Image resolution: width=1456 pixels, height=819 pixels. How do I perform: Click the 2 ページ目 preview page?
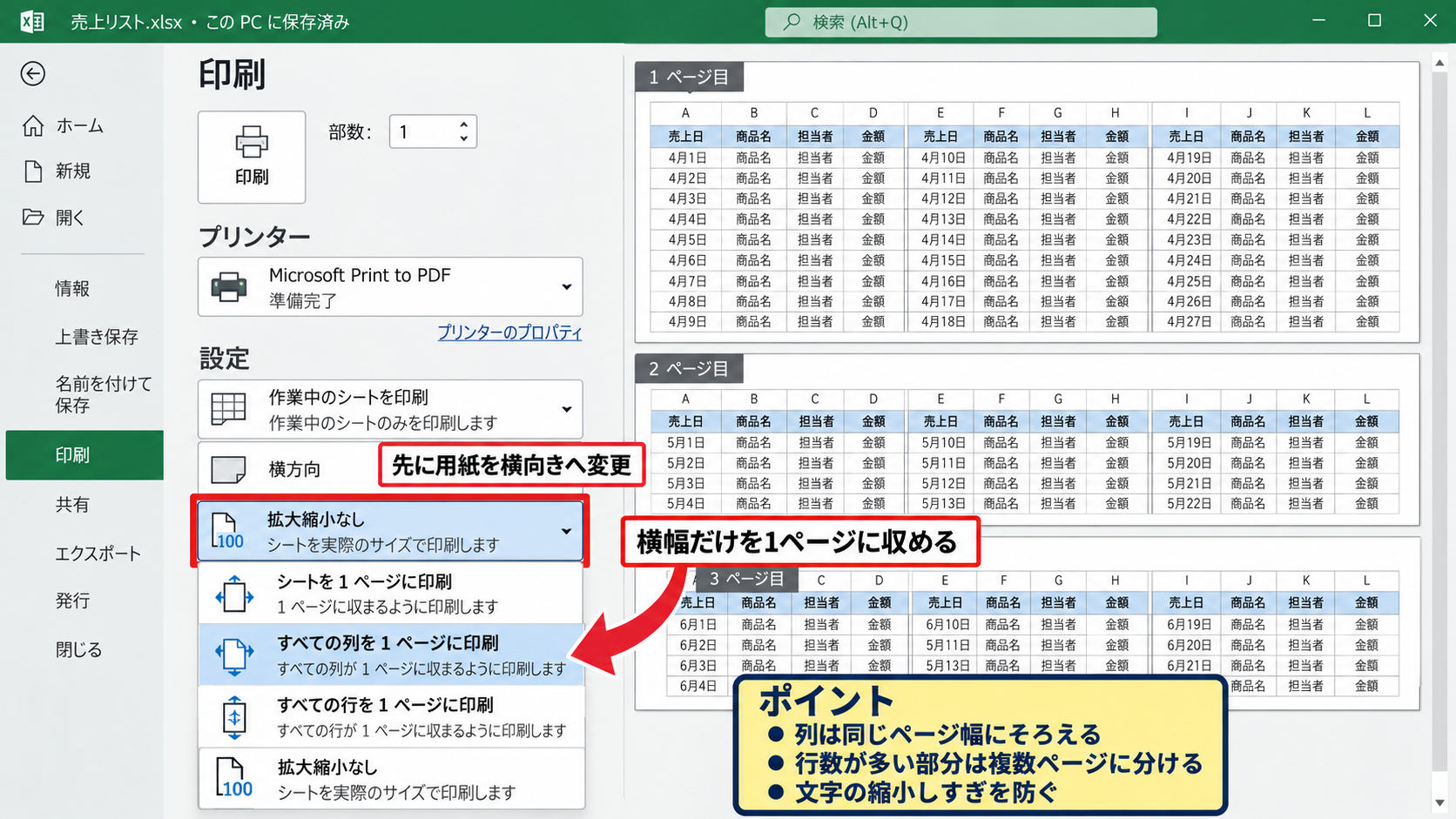(1027, 440)
